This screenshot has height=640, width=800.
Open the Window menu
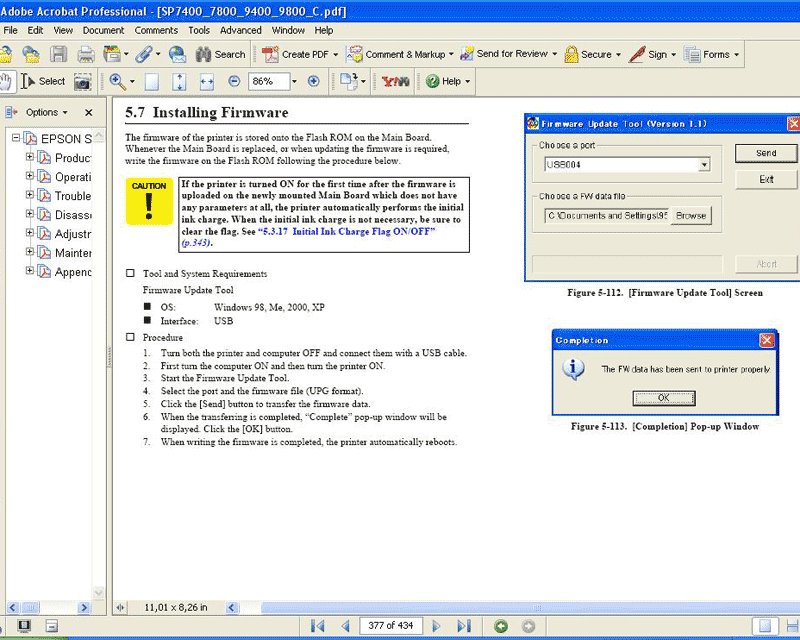[x=288, y=31]
